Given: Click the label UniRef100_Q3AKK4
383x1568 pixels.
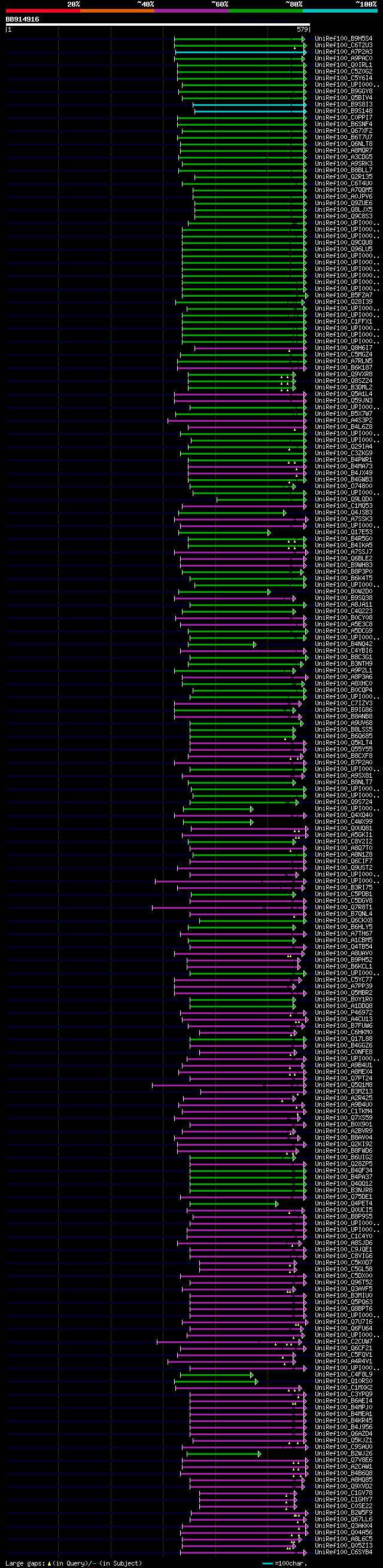Looking at the screenshot, I should (344, 1526).
